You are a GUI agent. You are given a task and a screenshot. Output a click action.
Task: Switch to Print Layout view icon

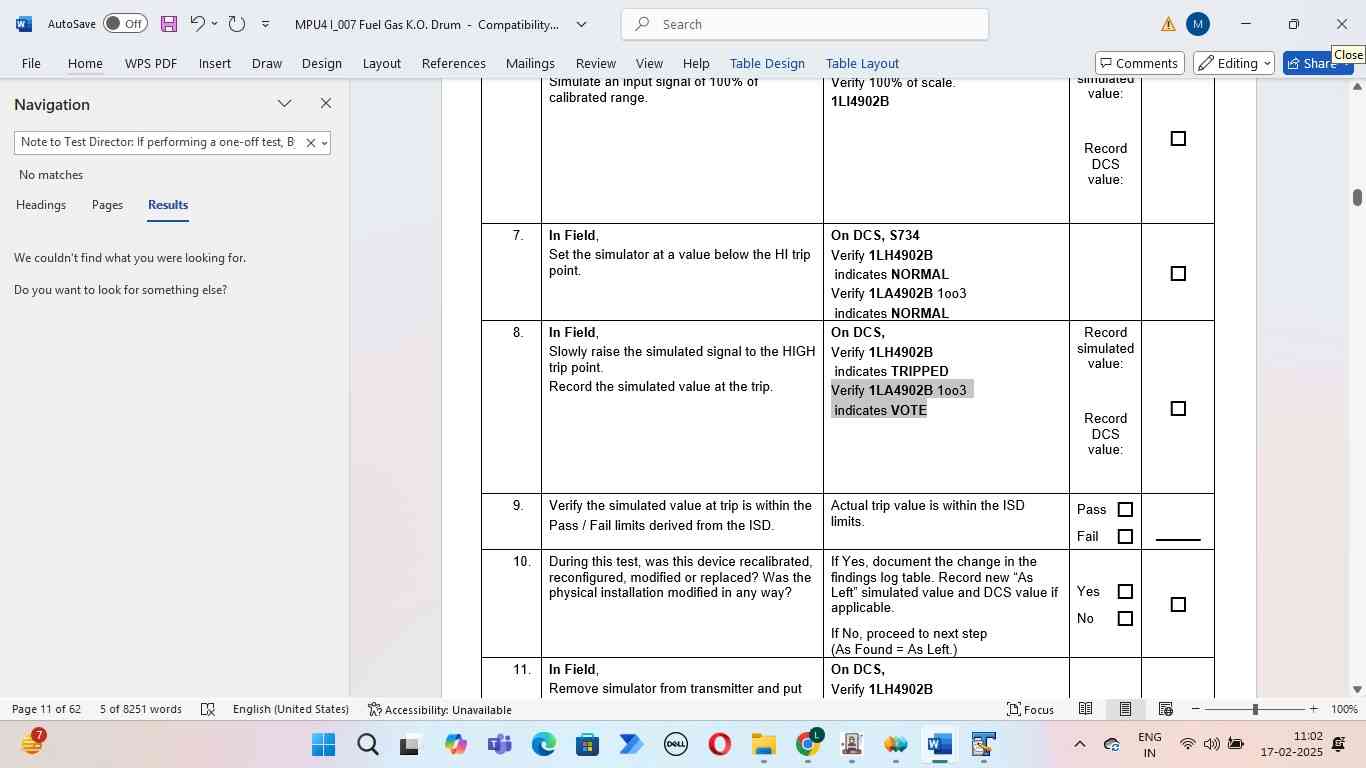coord(1125,709)
